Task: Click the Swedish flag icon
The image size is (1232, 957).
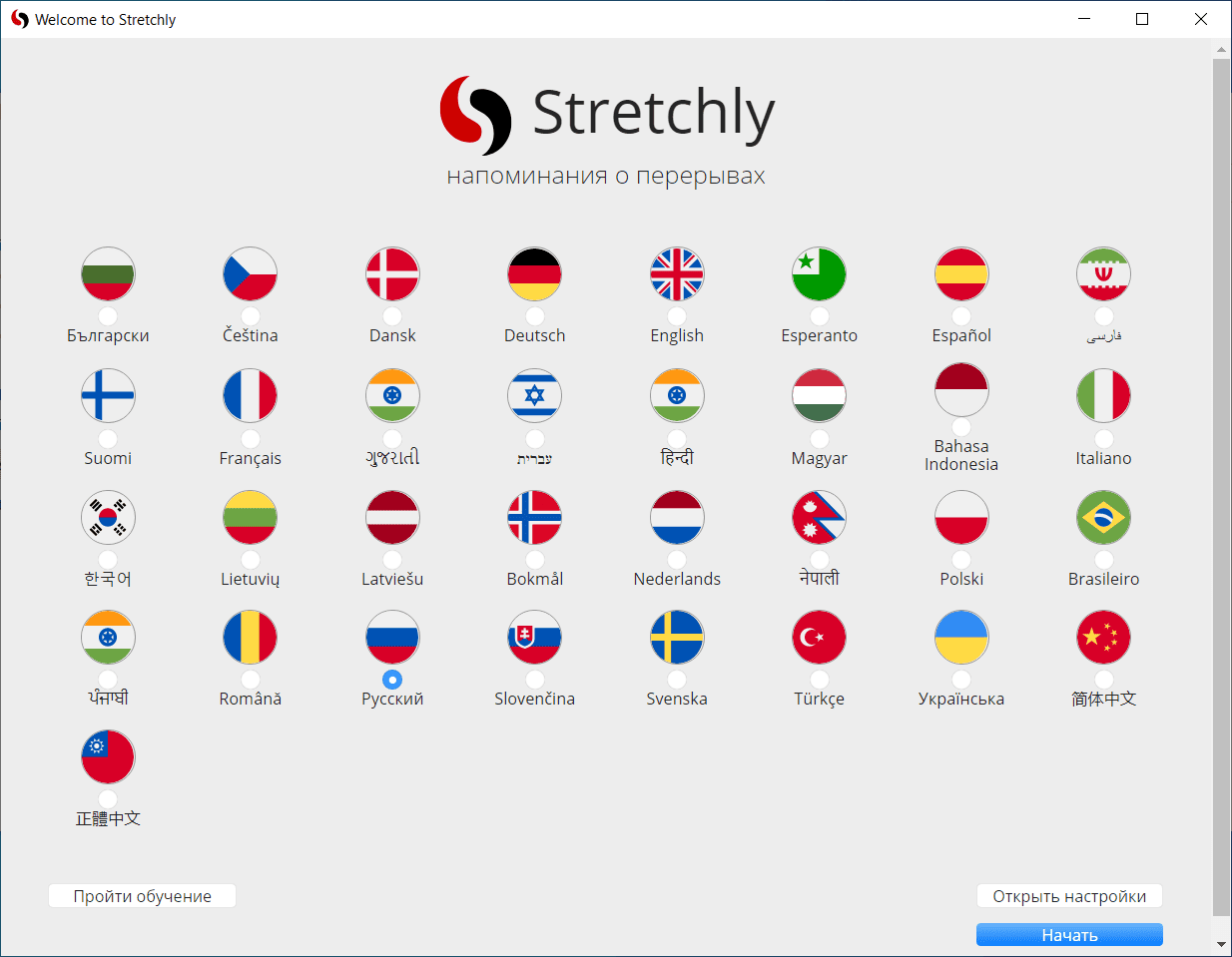Action: [x=677, y=638]
